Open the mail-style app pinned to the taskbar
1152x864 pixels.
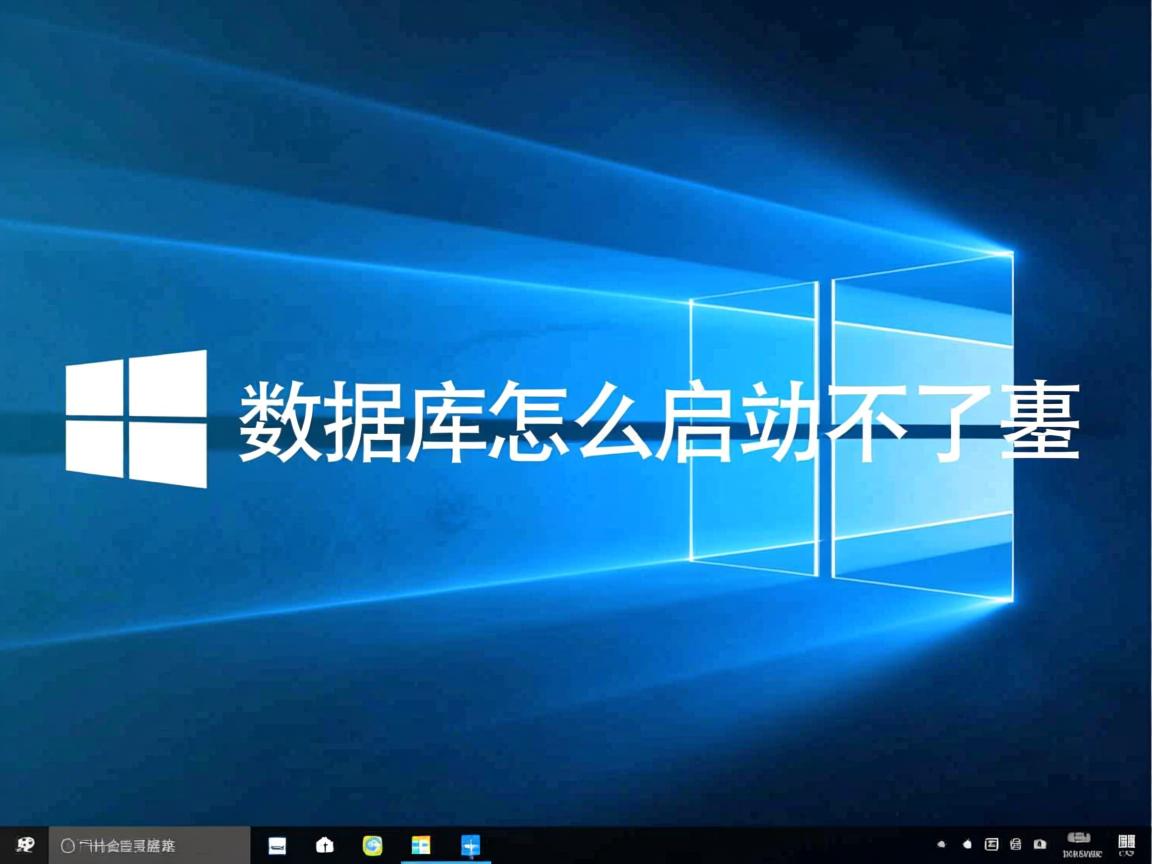point(276,845)
